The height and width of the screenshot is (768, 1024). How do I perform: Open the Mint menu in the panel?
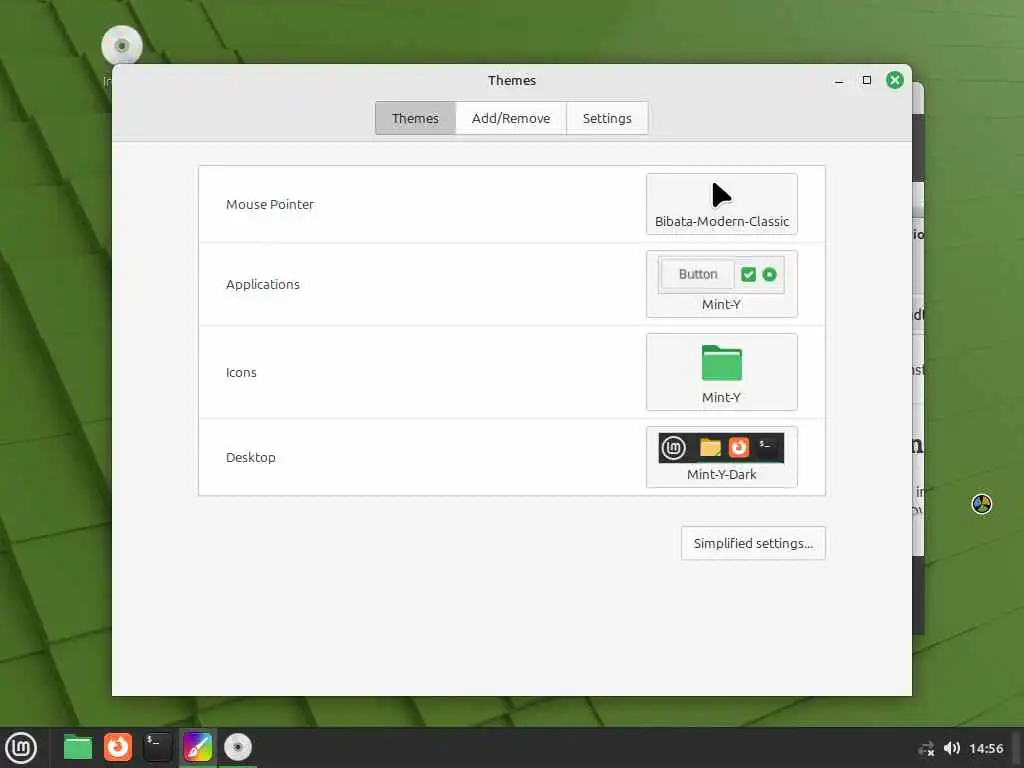coord(21,747)
